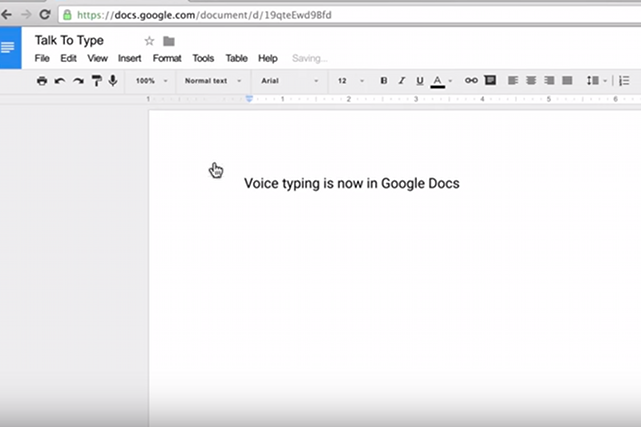This screenshot has height=427, width=641.
Task: Click the Insert link icon
Action: coord(471,80)
